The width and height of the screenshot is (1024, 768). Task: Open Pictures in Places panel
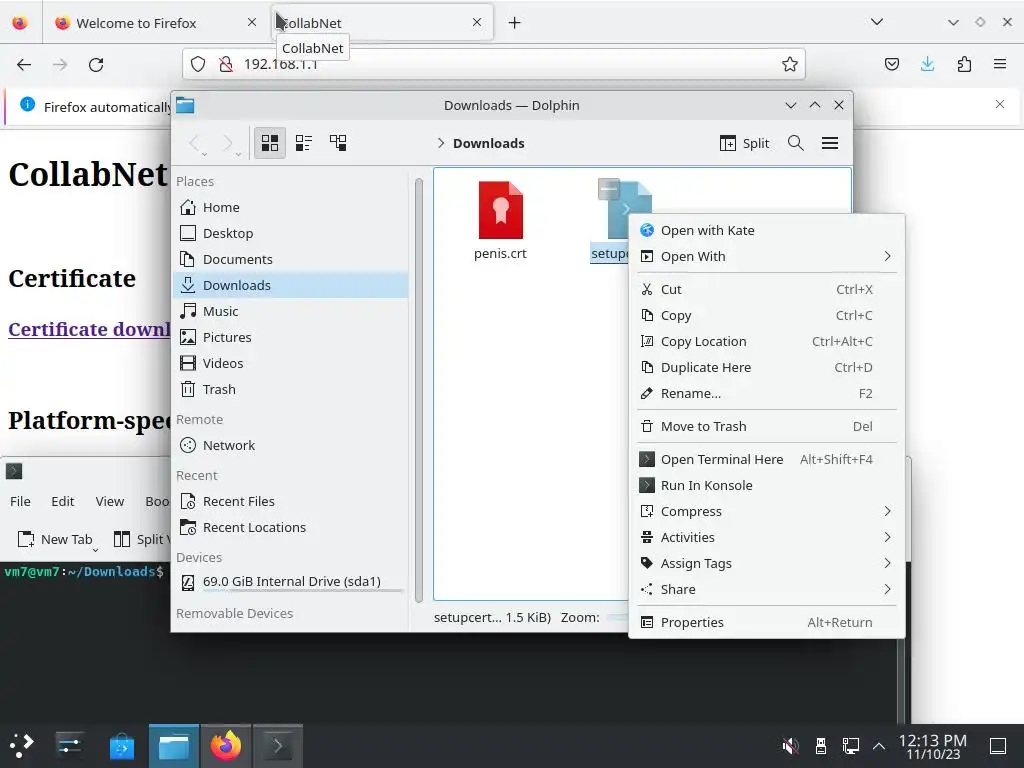pos(291,337)
